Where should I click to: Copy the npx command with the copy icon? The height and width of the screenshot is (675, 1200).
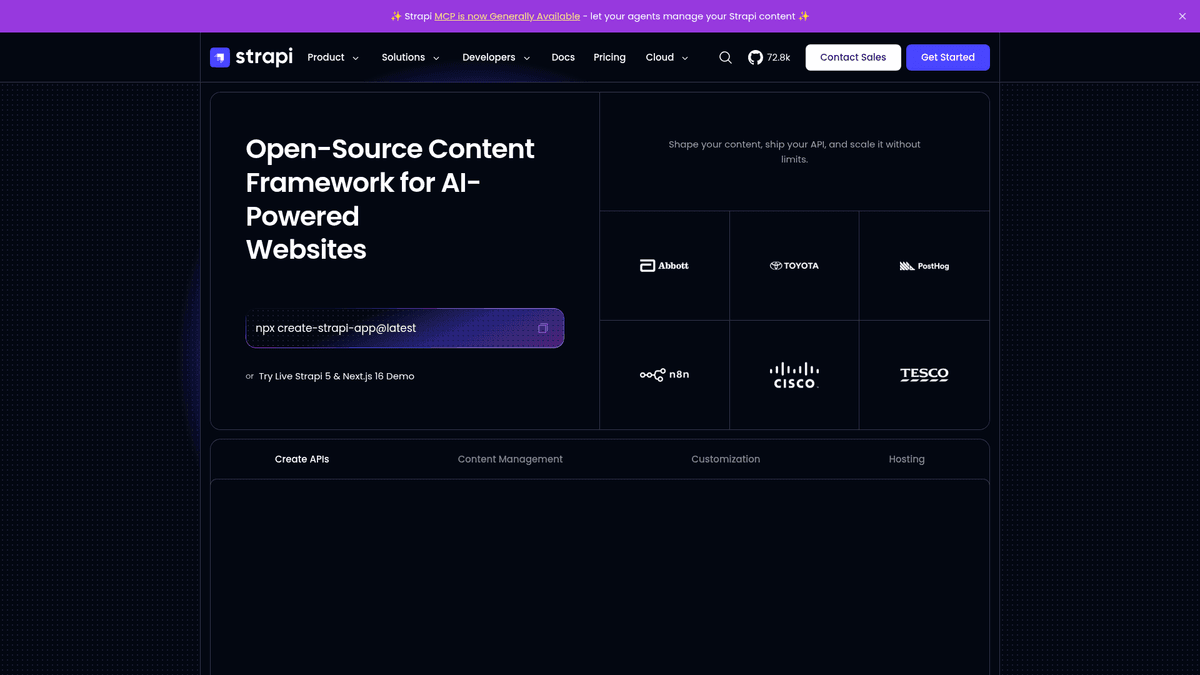coord(543,328)
